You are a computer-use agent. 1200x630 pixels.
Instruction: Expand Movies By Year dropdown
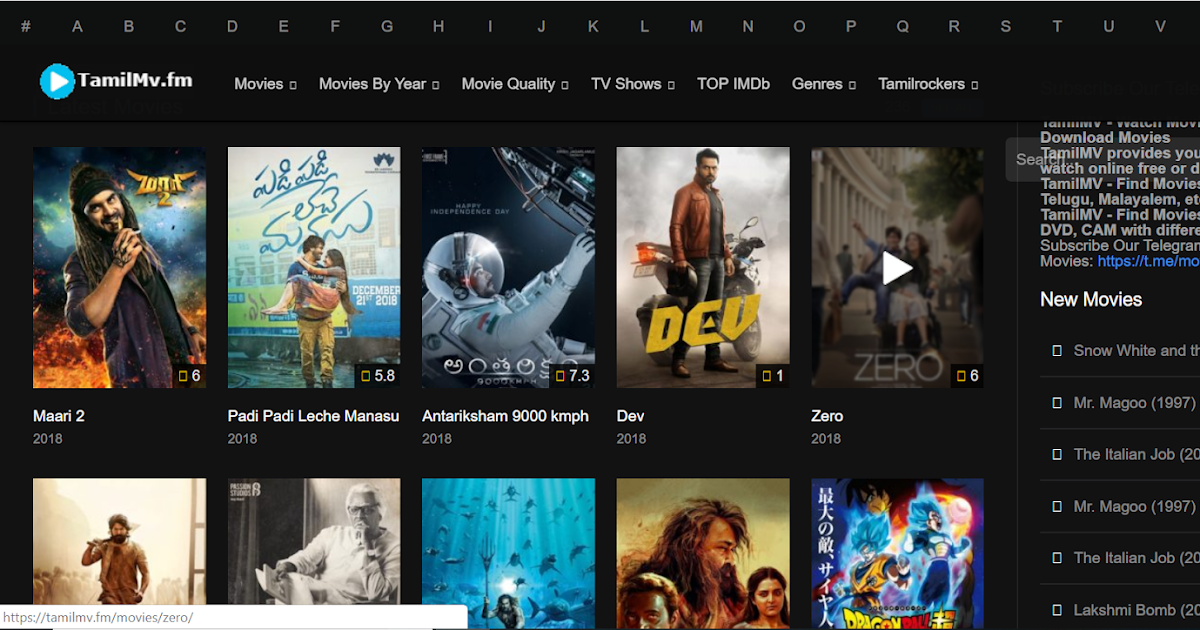coord(379,84)
